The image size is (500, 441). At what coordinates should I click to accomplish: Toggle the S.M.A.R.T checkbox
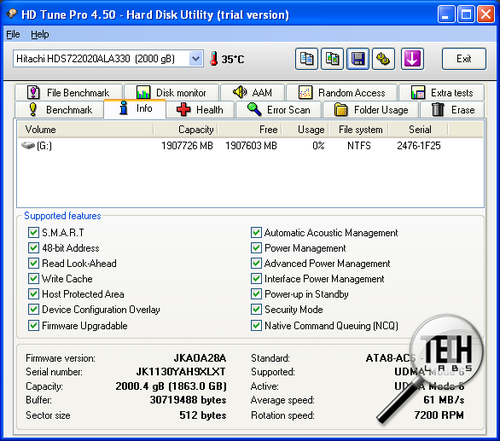tap(33, 232)
